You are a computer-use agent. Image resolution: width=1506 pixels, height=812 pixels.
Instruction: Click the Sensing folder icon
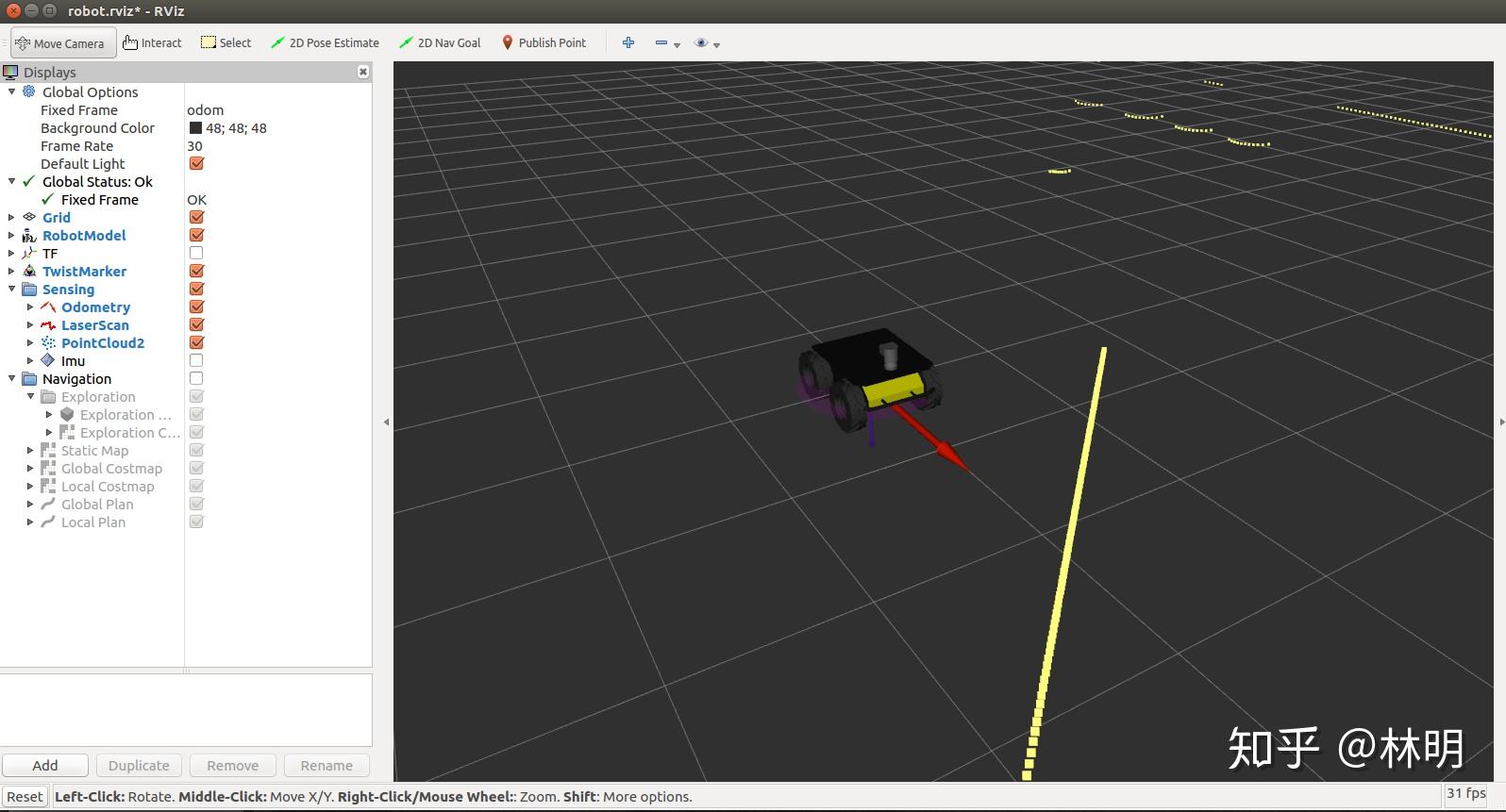[x=29, y=289]
